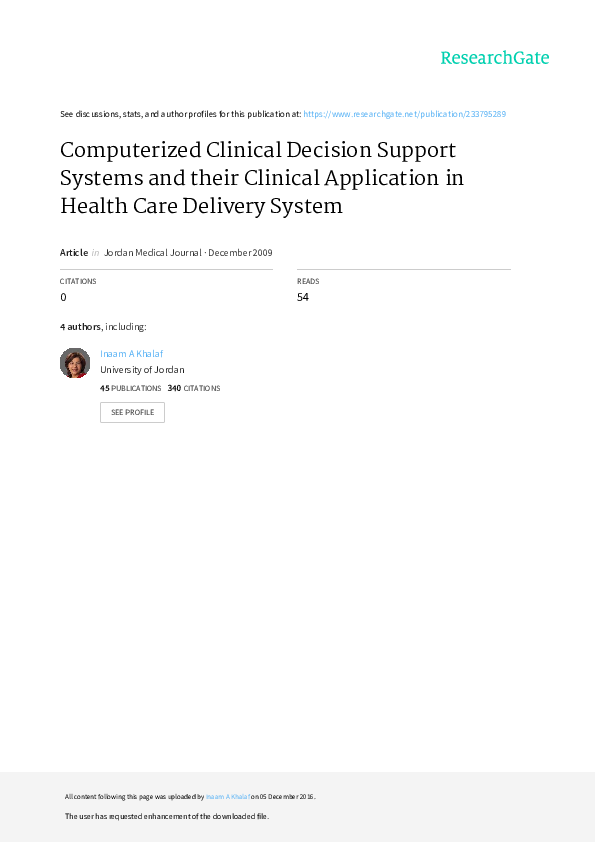
Task: Open the Inaam A Khalaf author name link
Action: coord(132,353)
